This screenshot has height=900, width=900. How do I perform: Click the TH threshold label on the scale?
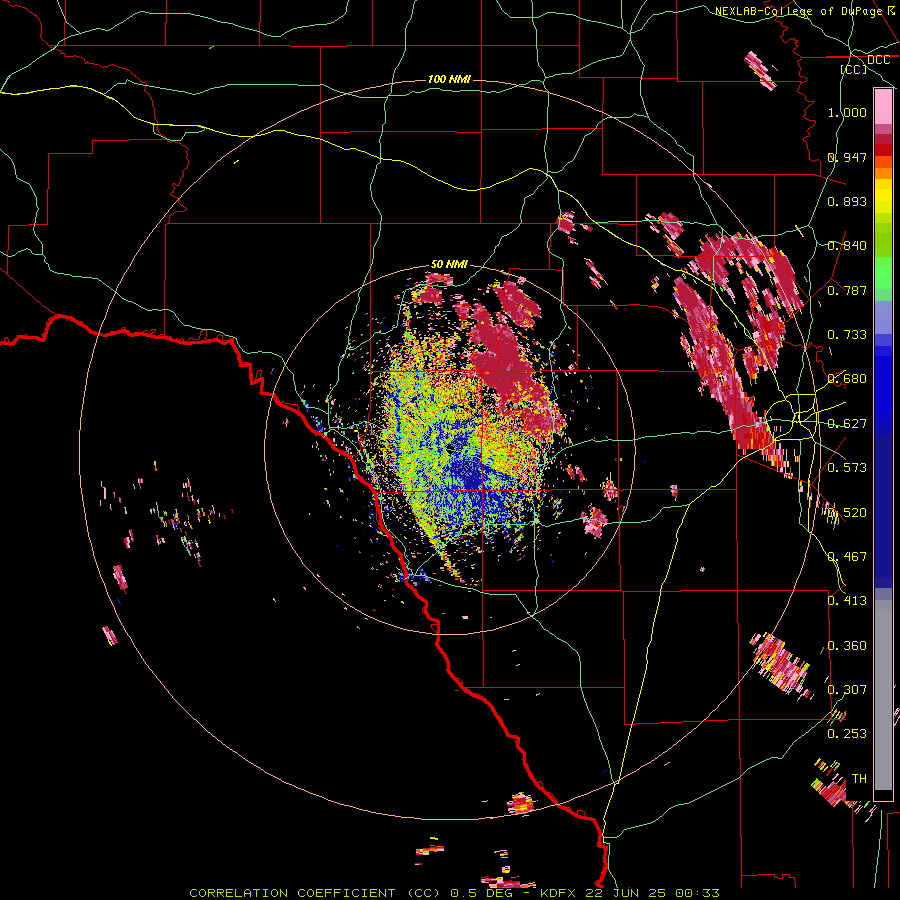click(859, 779)
